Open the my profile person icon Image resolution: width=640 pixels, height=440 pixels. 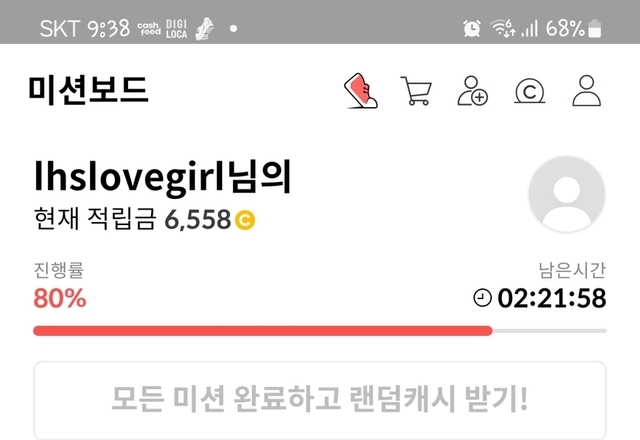[x=587, y=91]
